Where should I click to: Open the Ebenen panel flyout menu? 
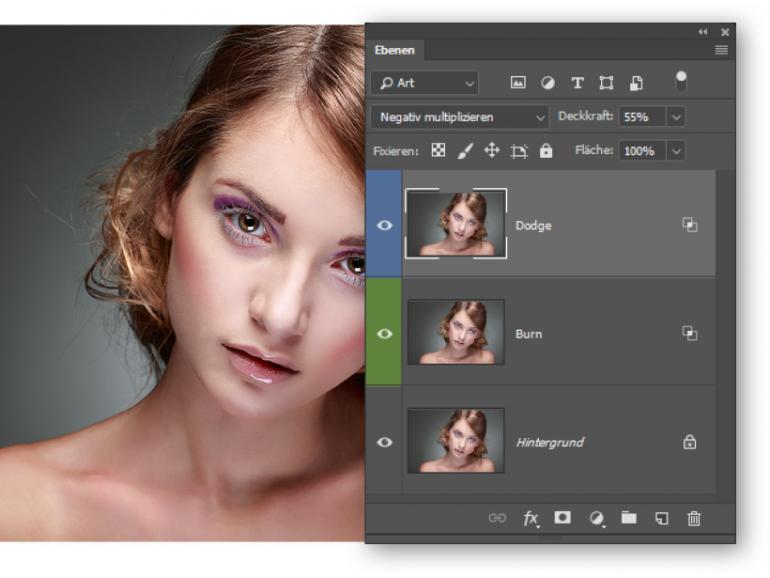point(721,50)
